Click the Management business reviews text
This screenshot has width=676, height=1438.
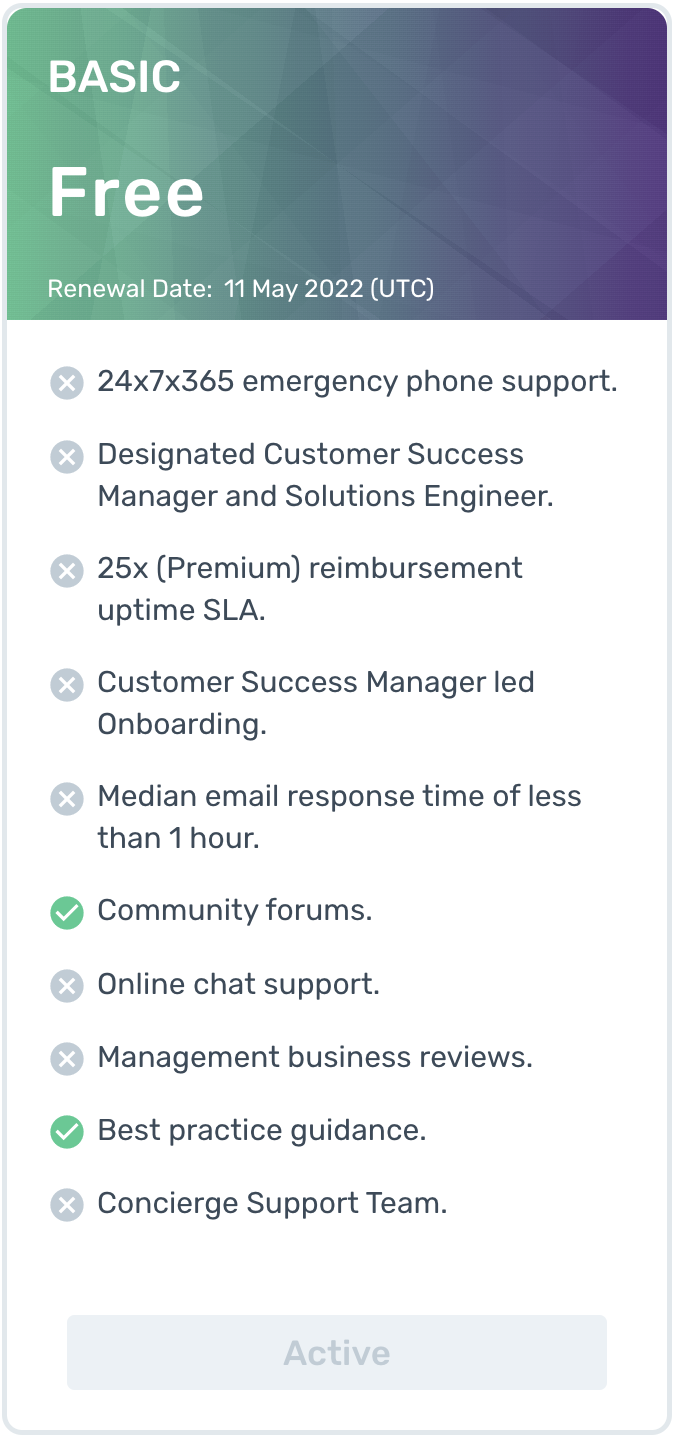pos(315,1058)
